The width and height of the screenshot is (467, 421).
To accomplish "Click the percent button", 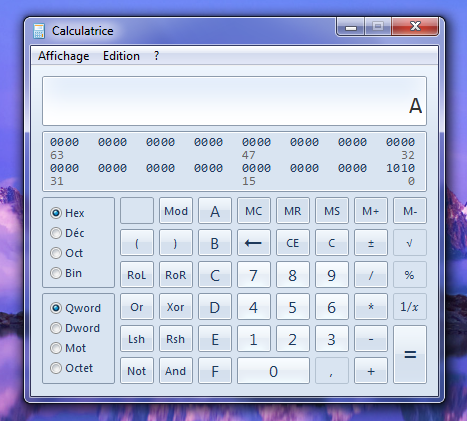I will (x=410, y=275).
